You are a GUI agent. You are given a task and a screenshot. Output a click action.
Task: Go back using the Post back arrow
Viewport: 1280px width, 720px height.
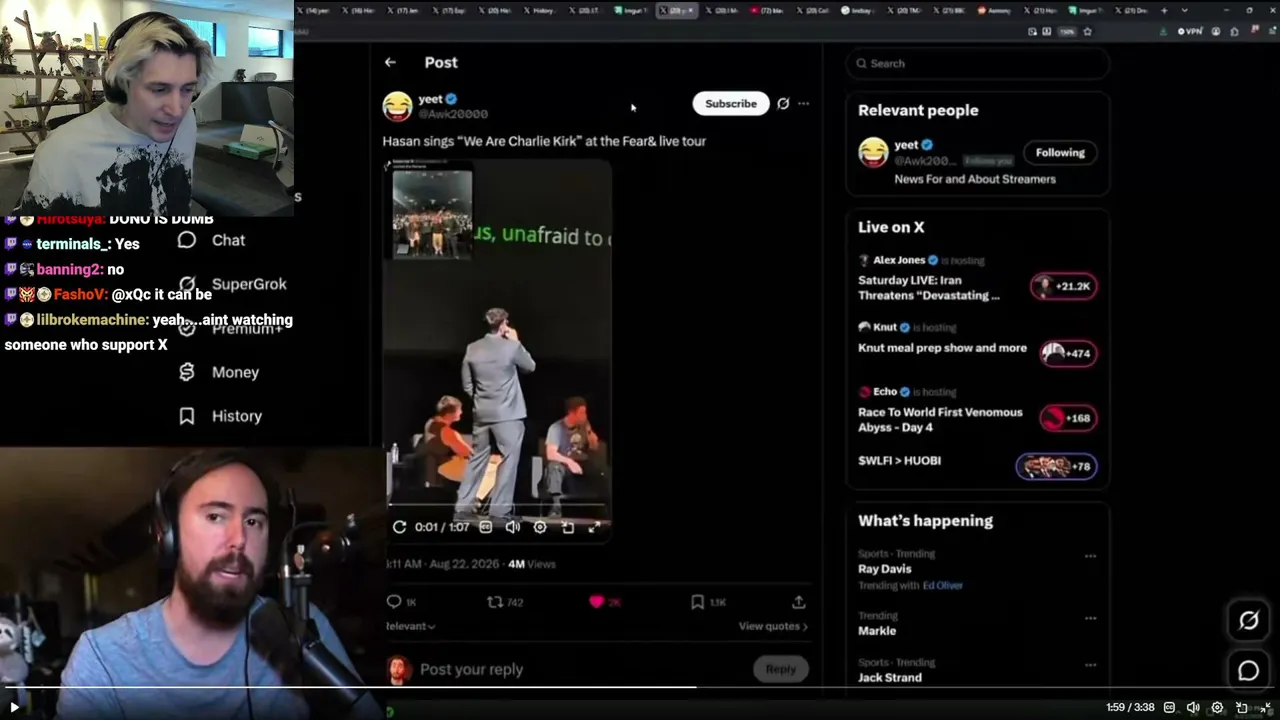pyautogui.click(x=390, y=62)
